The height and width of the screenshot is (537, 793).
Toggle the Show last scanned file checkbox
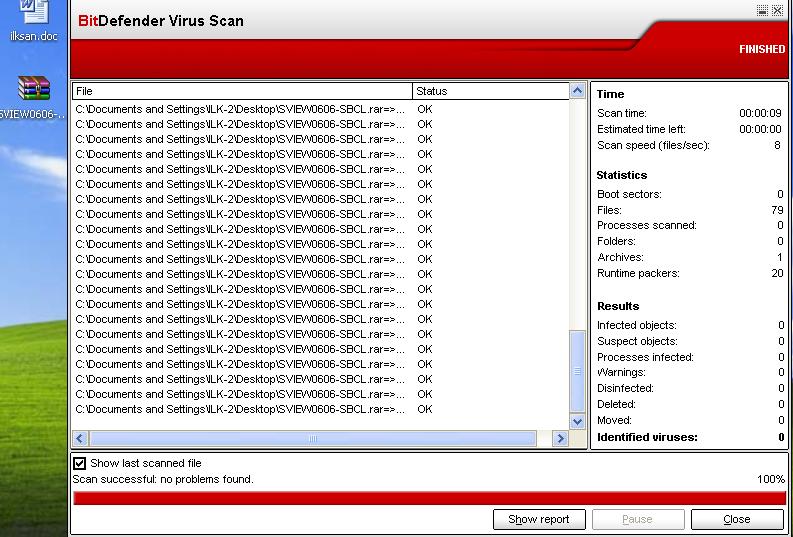pyautogui.click(x=79, y=463)
